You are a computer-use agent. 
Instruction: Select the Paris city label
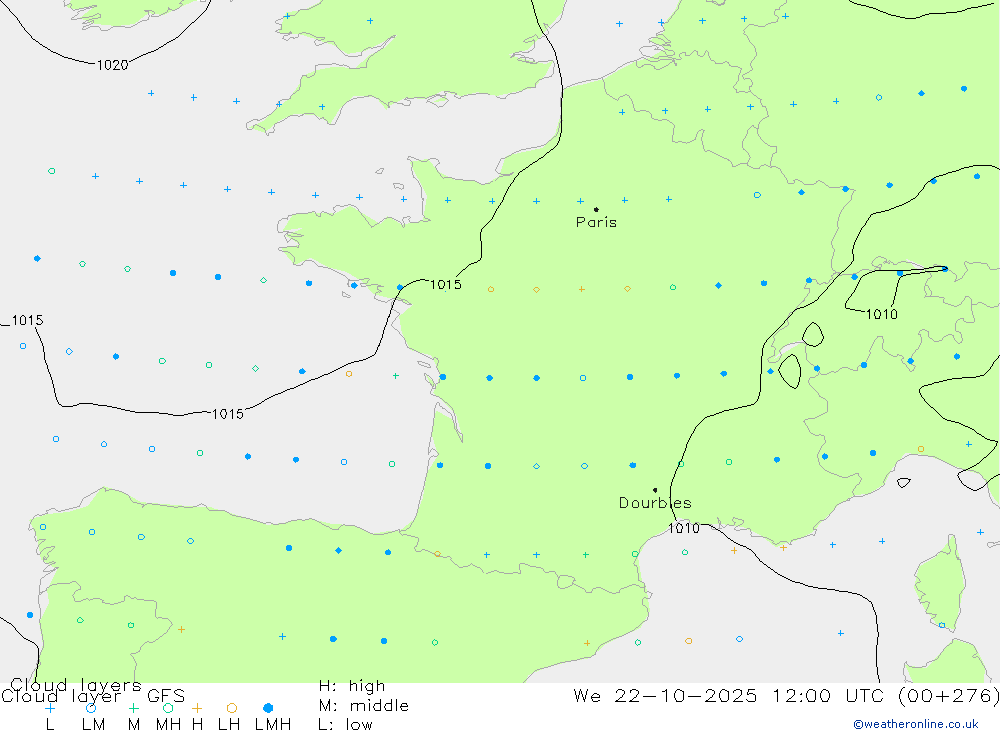tap(596, 222)
